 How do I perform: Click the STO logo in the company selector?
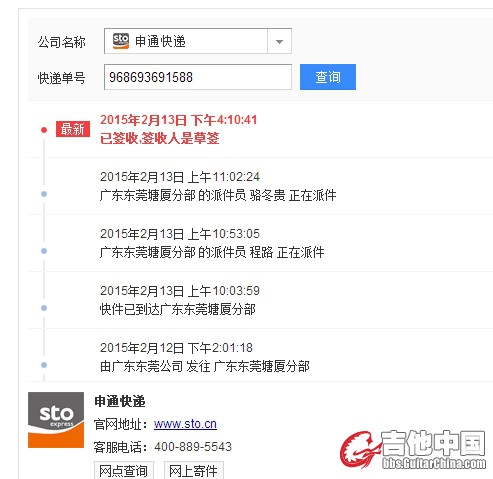pyautogui.click(x=121, y=41)
